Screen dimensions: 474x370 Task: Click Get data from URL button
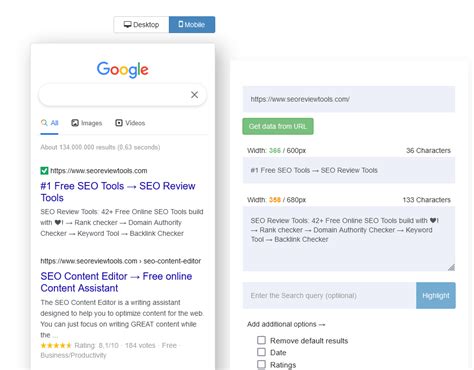278,126
